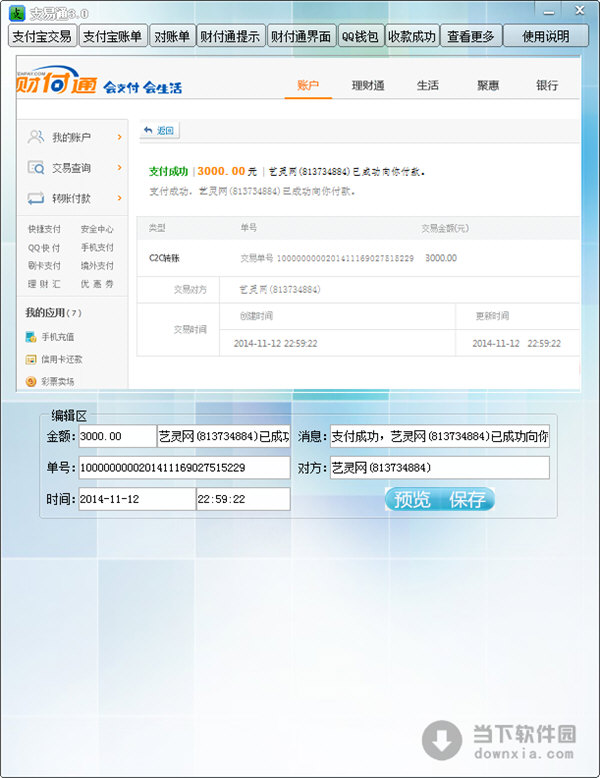Click the 手机充值 phone recharge icon
This screenshot has width=600, height=778.
pos(32,337)
